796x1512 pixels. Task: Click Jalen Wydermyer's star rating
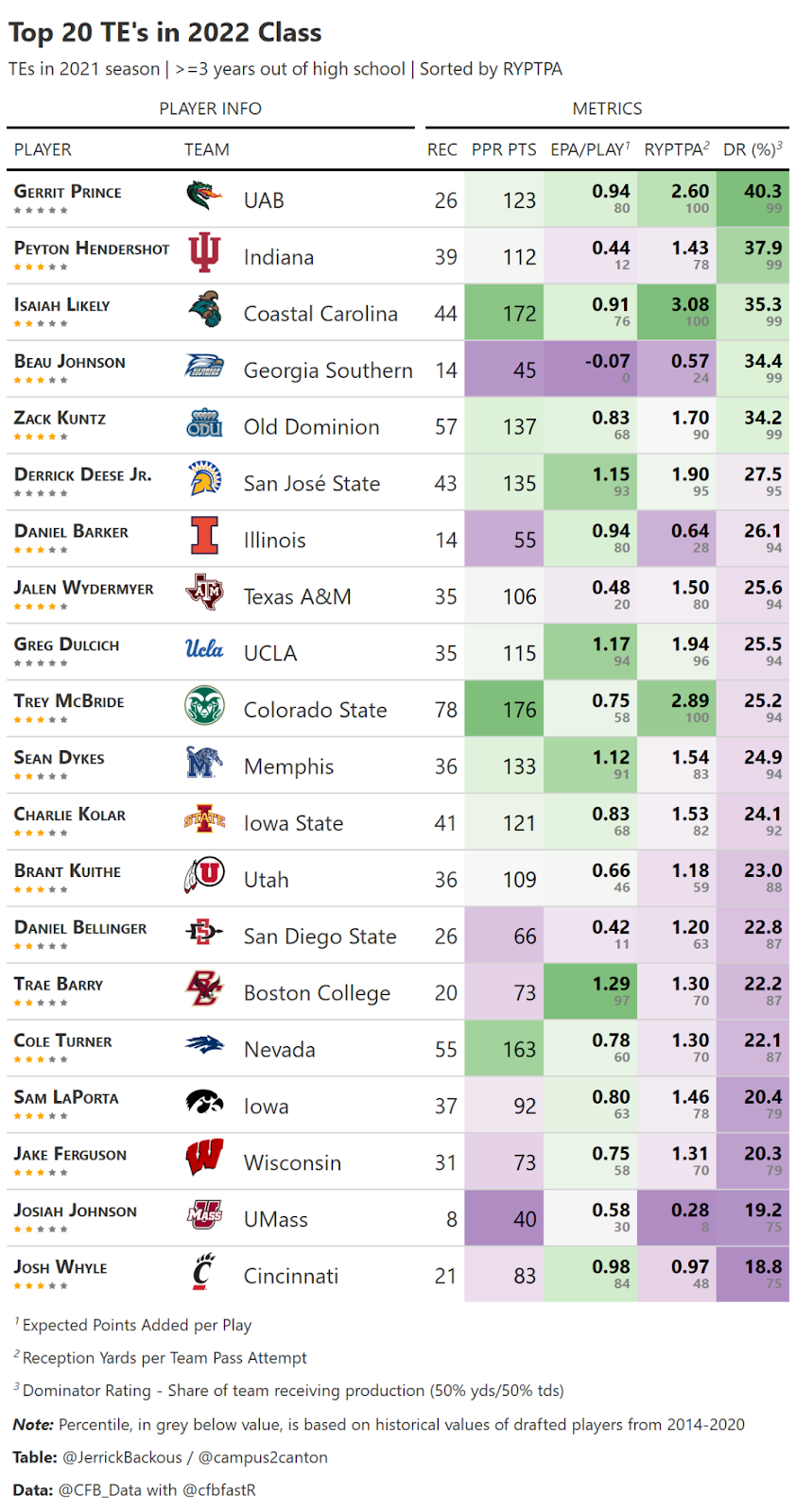tap(41, 607)
